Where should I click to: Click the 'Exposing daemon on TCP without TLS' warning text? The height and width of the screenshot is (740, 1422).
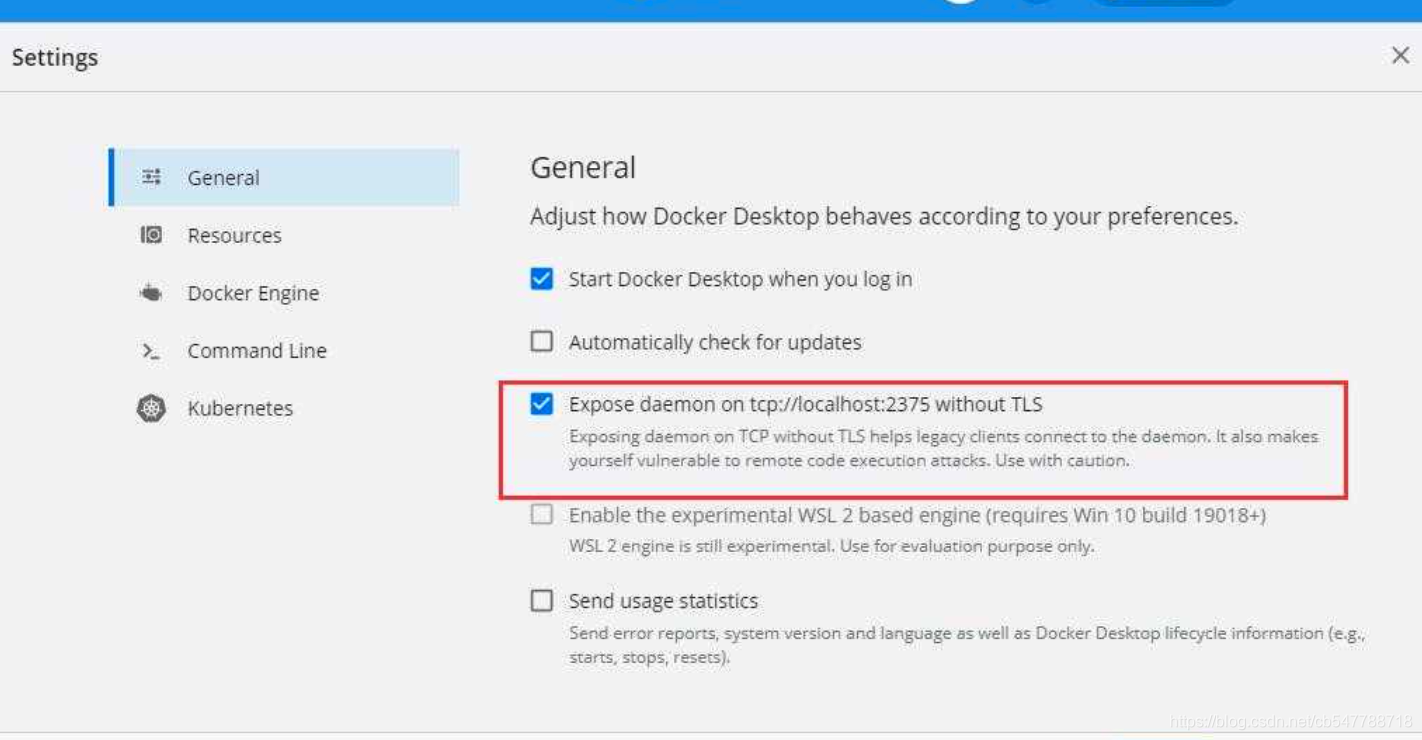click(944, 449)
